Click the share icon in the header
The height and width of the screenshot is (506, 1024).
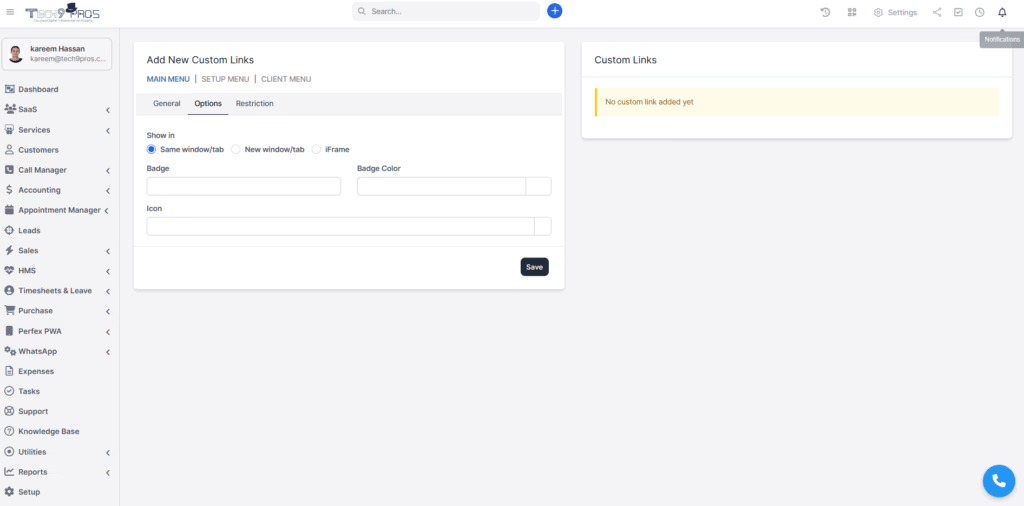(x=937, y=12)
